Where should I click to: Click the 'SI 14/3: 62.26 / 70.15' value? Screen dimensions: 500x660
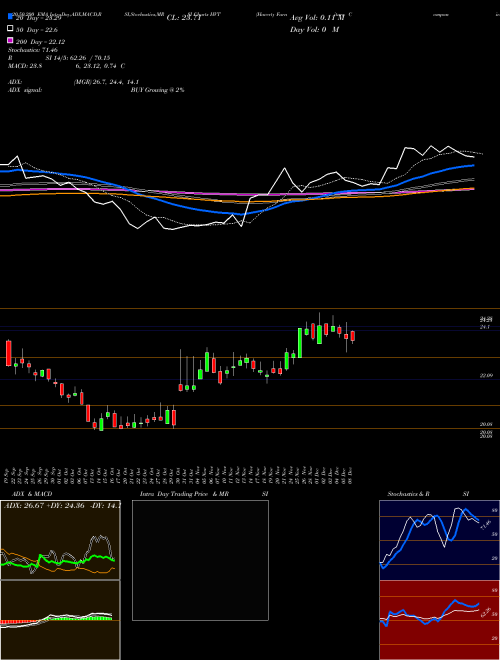pos(78,58)
